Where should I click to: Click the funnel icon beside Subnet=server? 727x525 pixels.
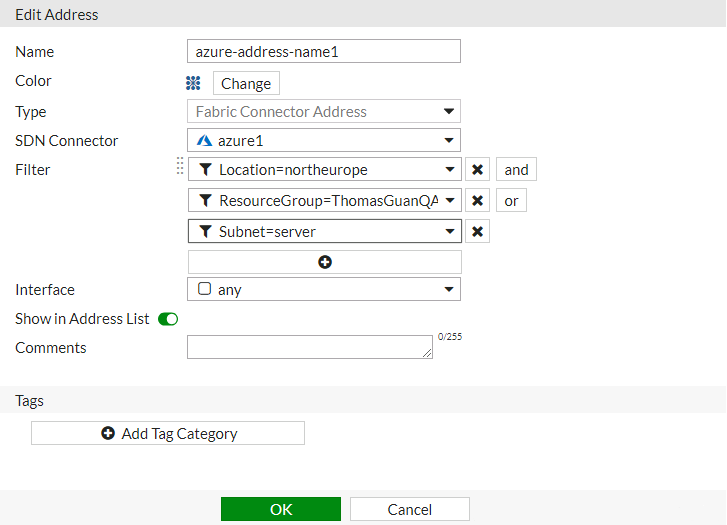click(206, 232)
